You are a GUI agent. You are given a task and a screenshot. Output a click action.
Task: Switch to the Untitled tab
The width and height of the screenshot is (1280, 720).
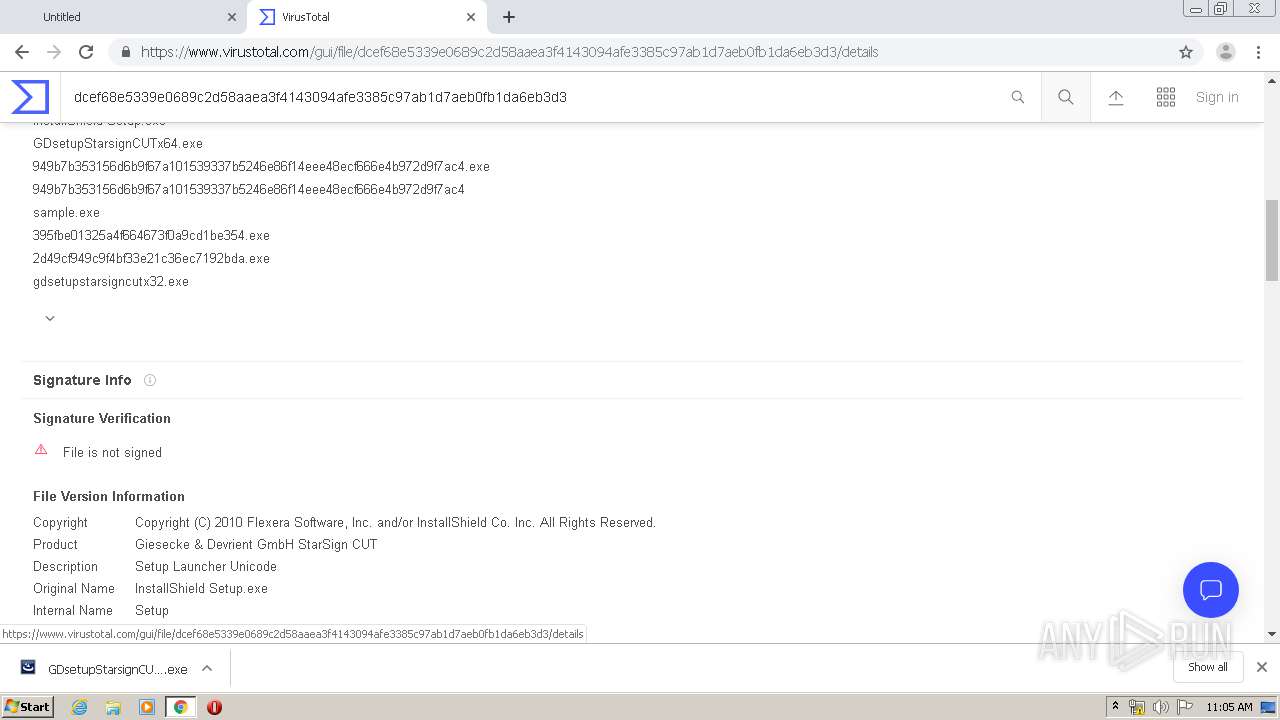click(x=122, y=17)
